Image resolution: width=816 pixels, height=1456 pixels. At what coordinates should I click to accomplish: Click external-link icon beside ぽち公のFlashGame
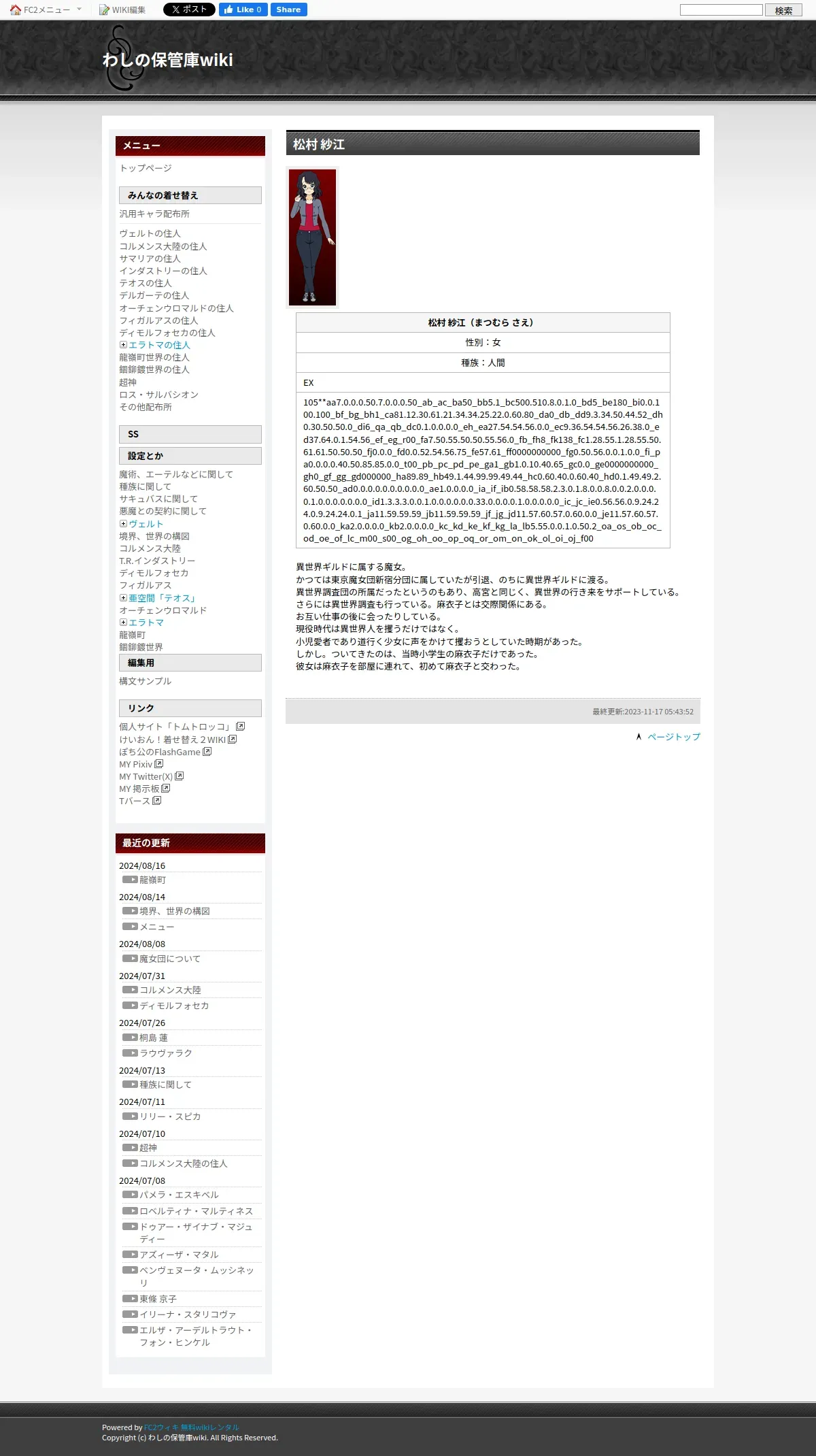[207, 751]
